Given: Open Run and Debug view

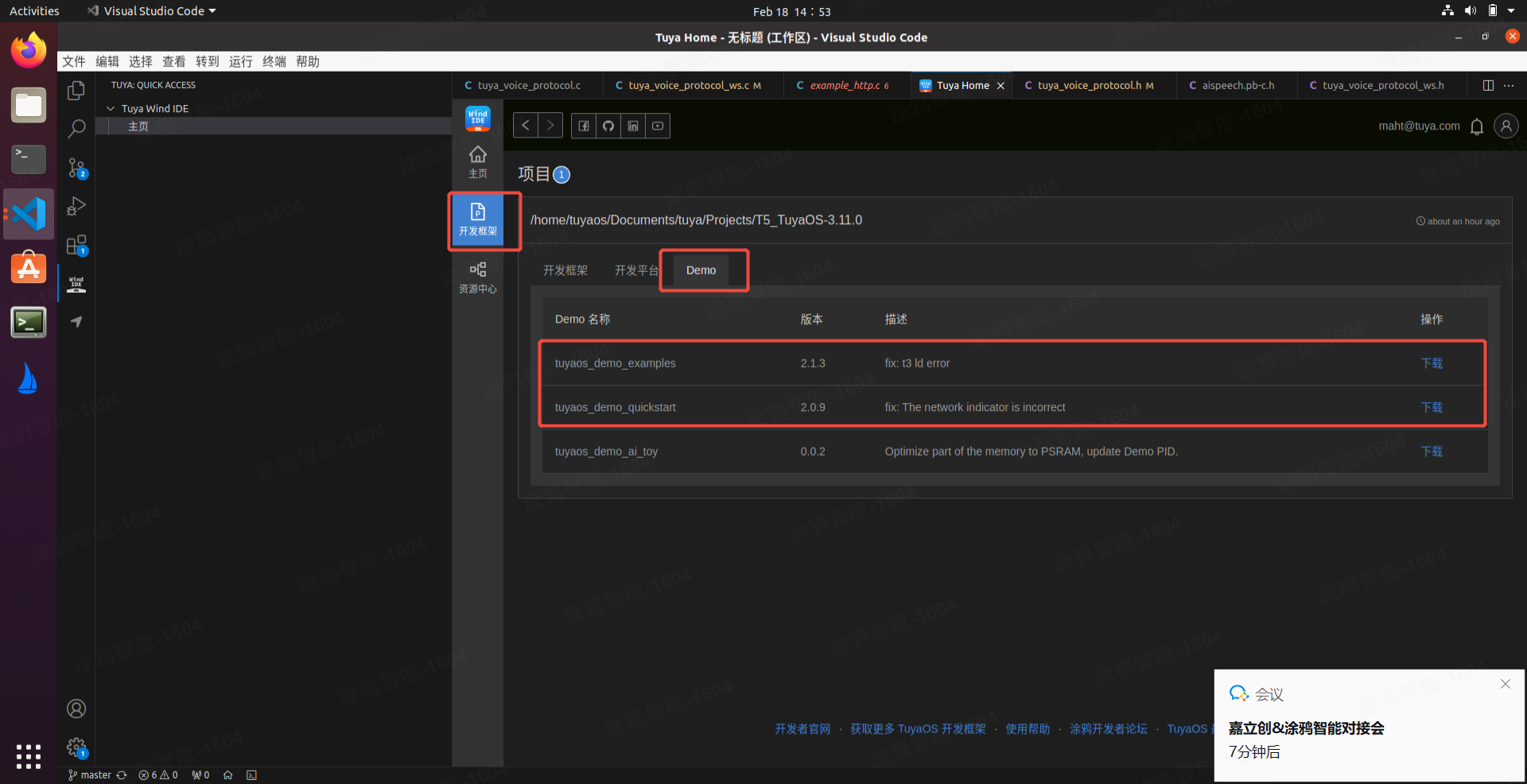Looking at the screenshot, I should pyautogui.click(x=76, y=206).
